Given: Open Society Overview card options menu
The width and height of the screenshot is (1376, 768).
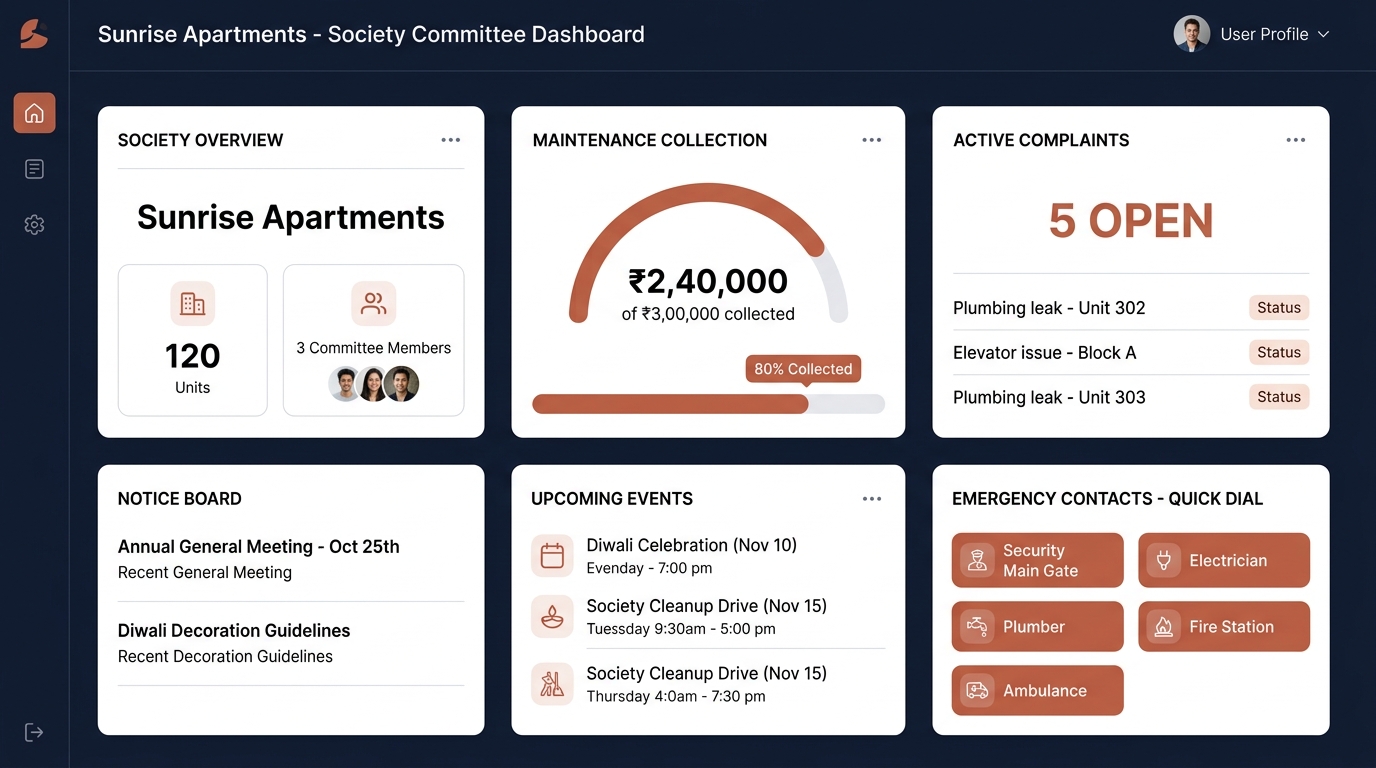Looking at the screenshot, I should 451,140.
